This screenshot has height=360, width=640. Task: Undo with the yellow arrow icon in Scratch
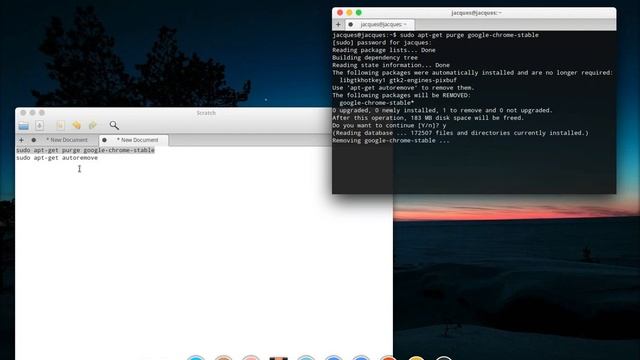(76, 125)
